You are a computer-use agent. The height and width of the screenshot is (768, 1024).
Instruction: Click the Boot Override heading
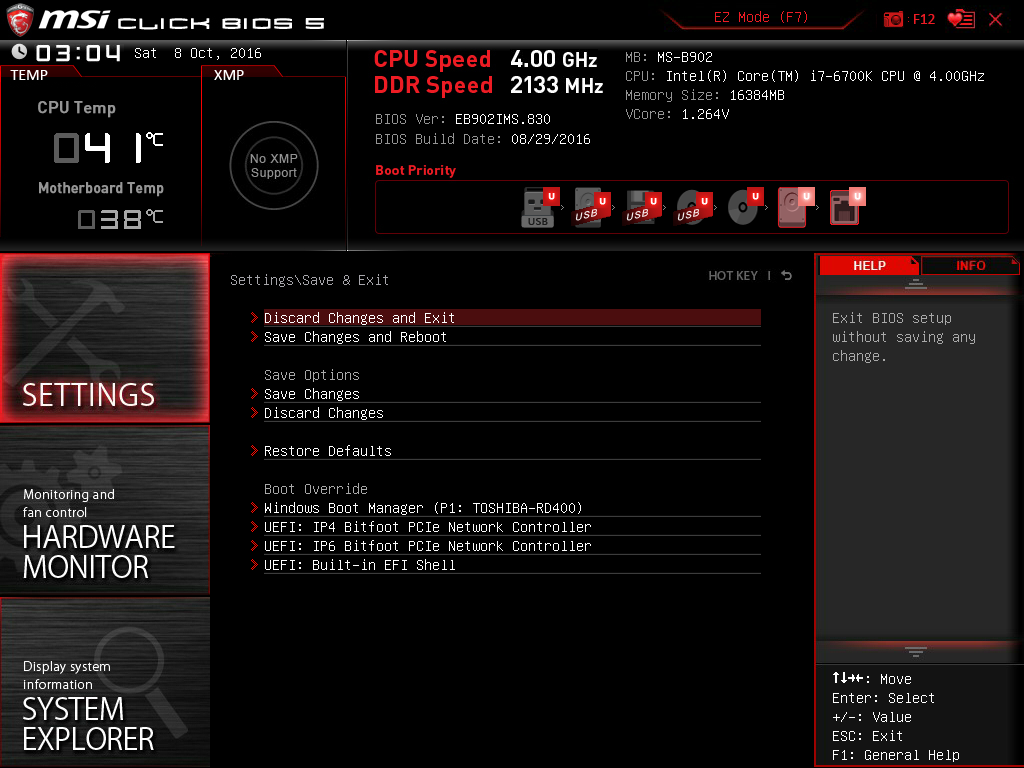315,489
